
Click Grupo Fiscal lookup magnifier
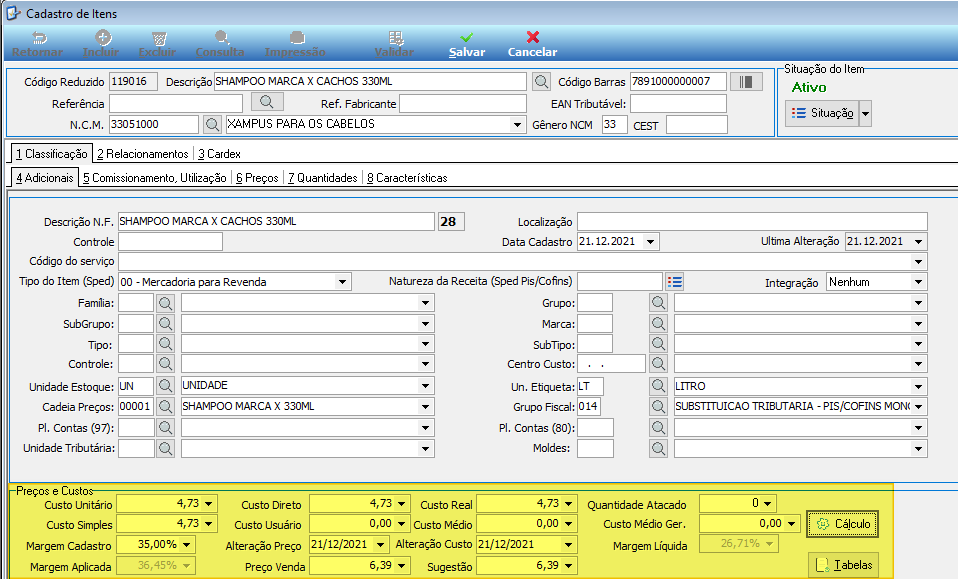[x=658, y=406]
